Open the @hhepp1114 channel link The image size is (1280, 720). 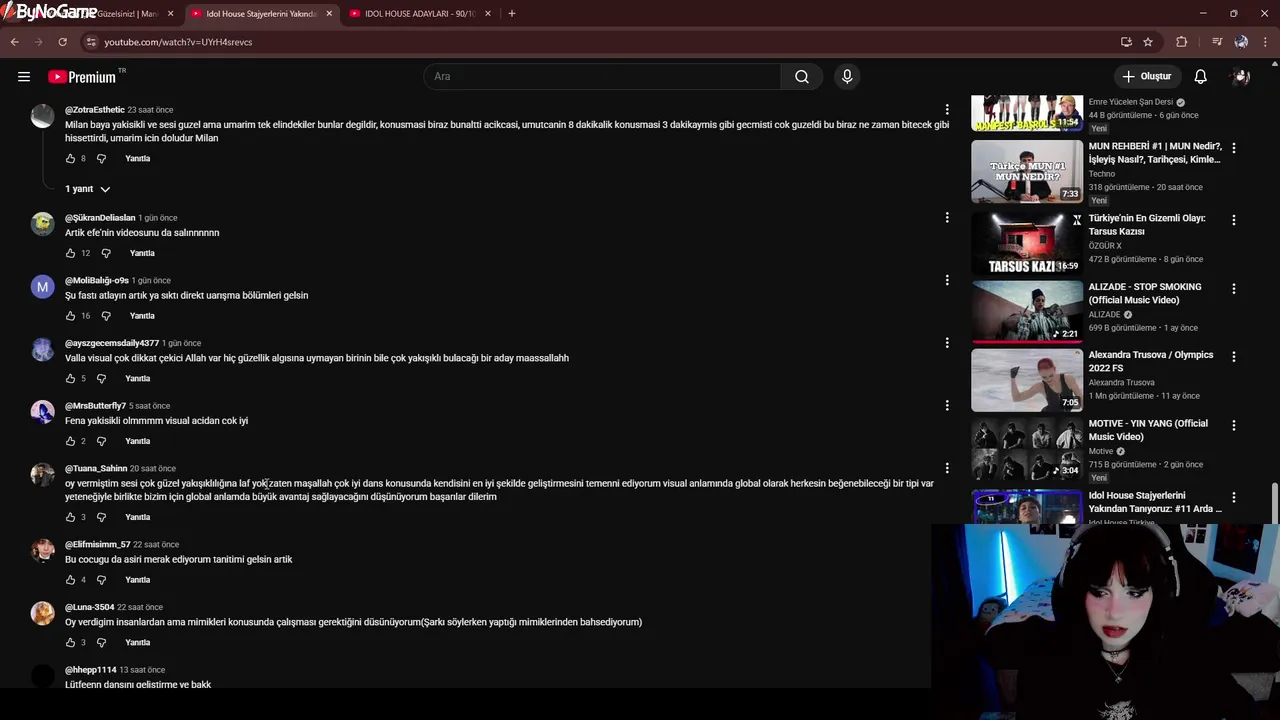[x=91, y=670]
